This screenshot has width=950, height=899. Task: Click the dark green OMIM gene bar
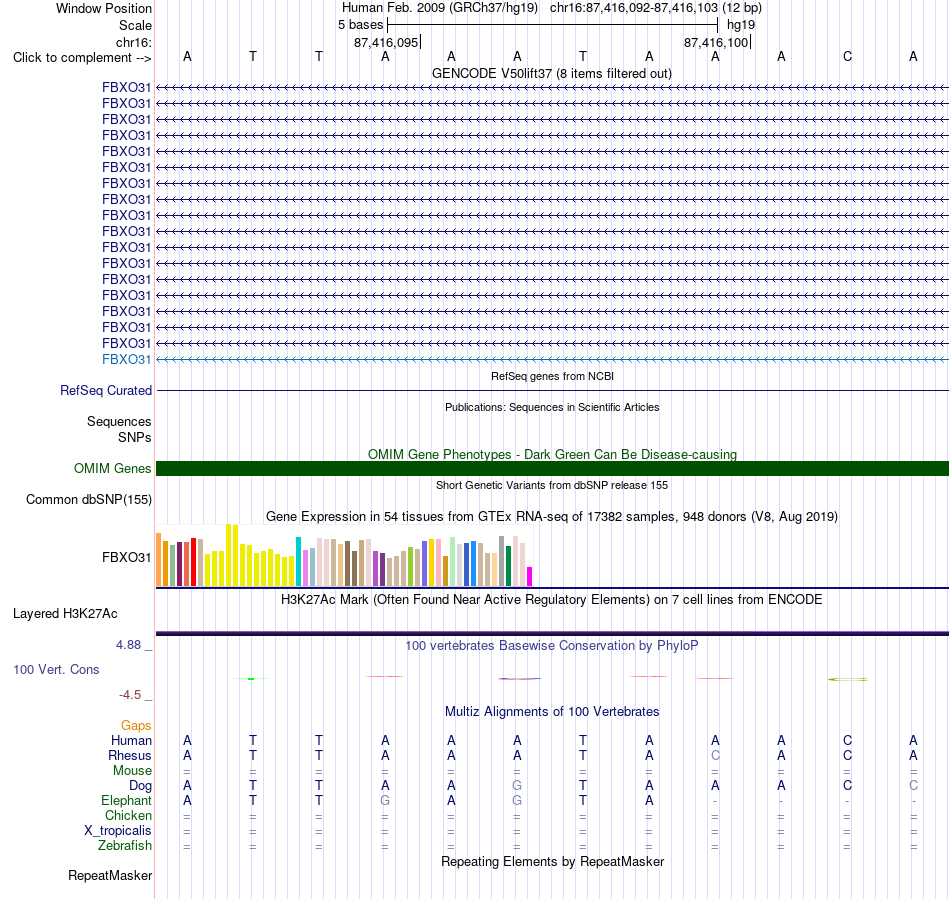click(552, 468)
